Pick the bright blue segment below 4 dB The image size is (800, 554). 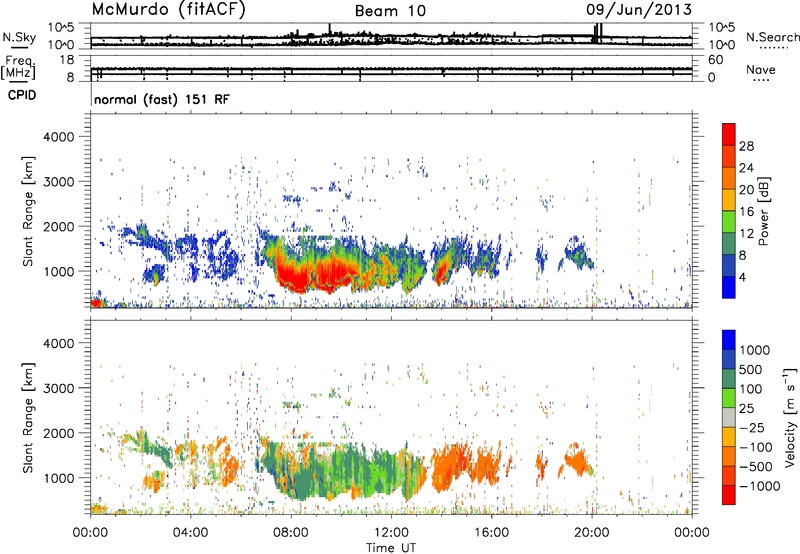729,288
